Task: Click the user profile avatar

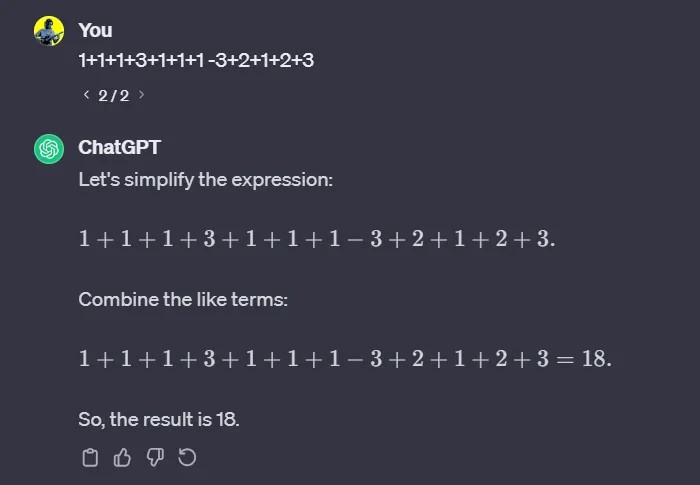Action: [49, 31]
